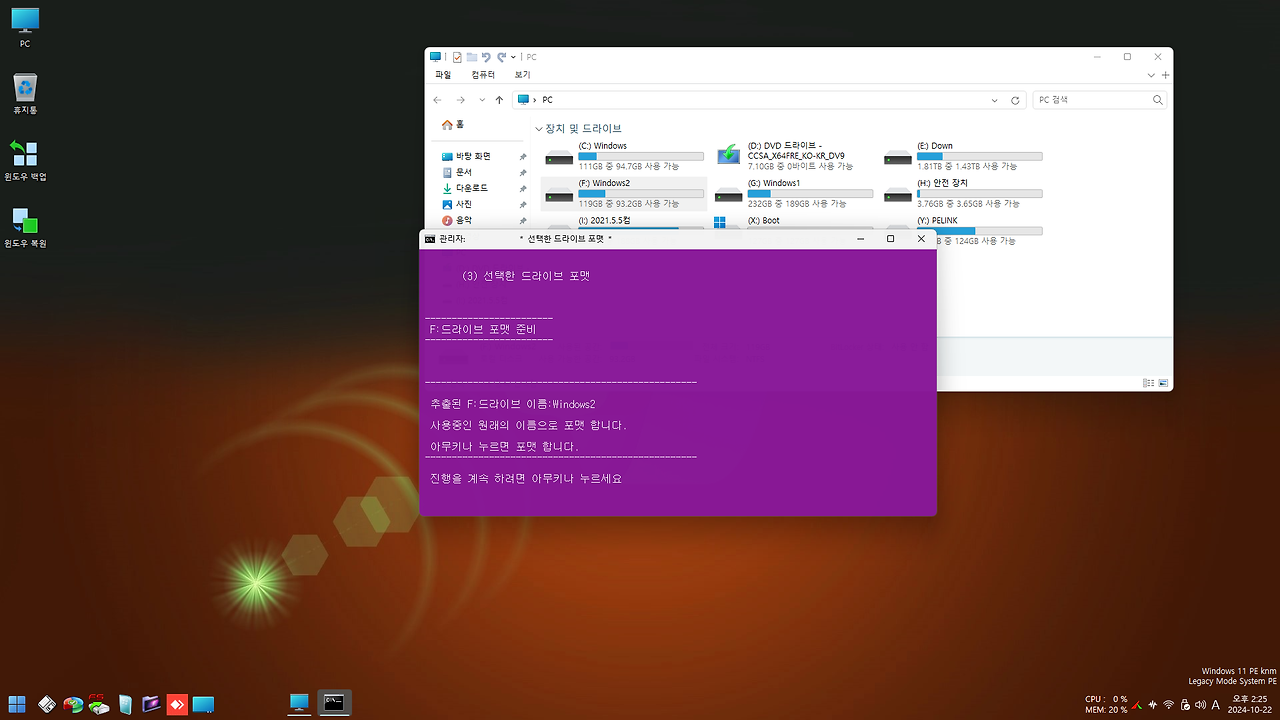Switch Explorer to large icons view

tap(1163, 383)
